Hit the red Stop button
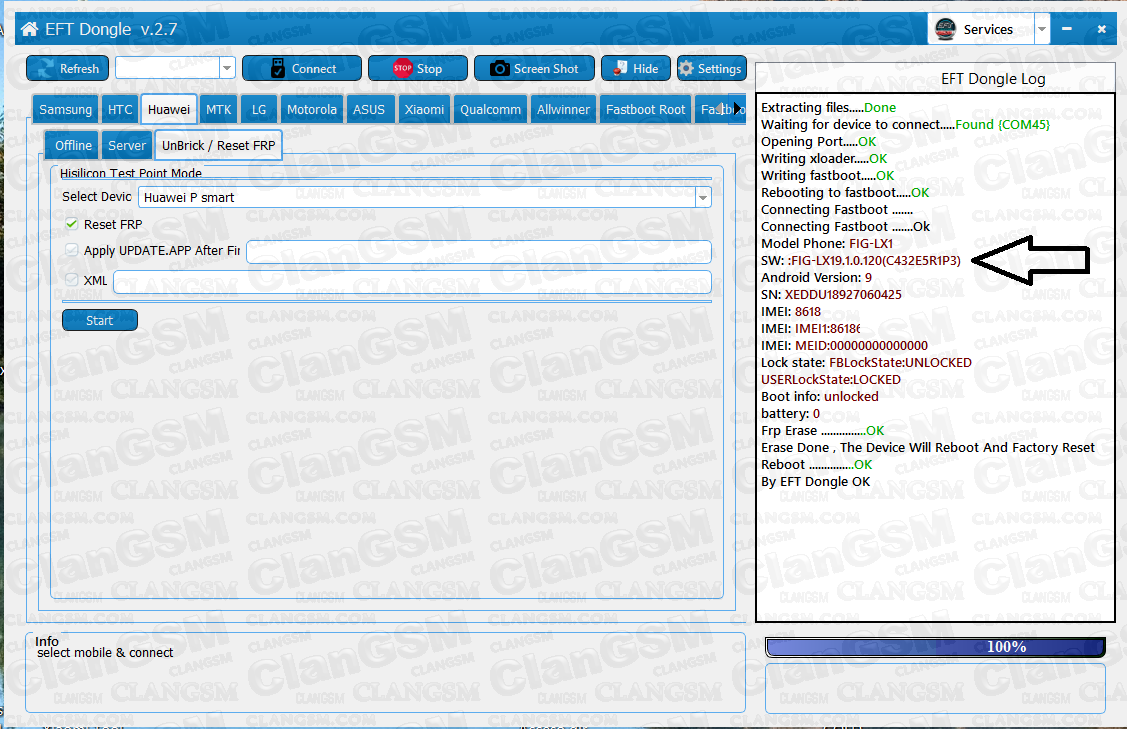Image resolution: width=1127 pixels, height=729 pixels. tap(417, 68)
